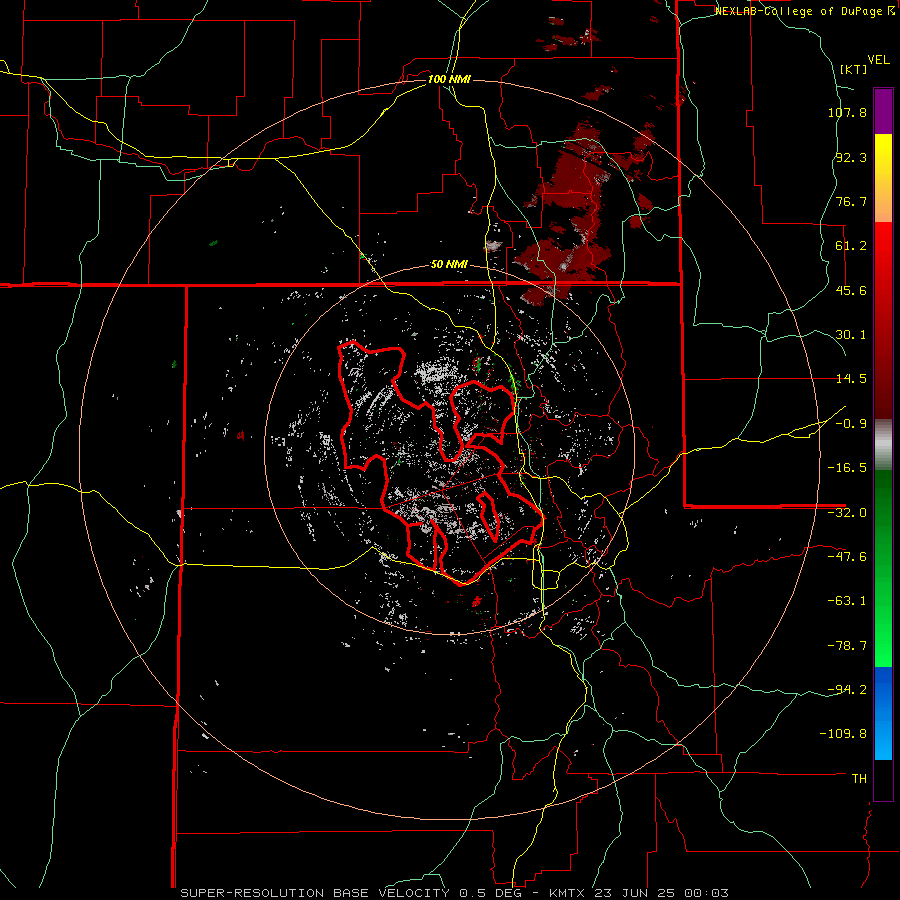Click the -16.5 legend value
Viewport: 900px width, 900px height.
click(x=847, y=468)
